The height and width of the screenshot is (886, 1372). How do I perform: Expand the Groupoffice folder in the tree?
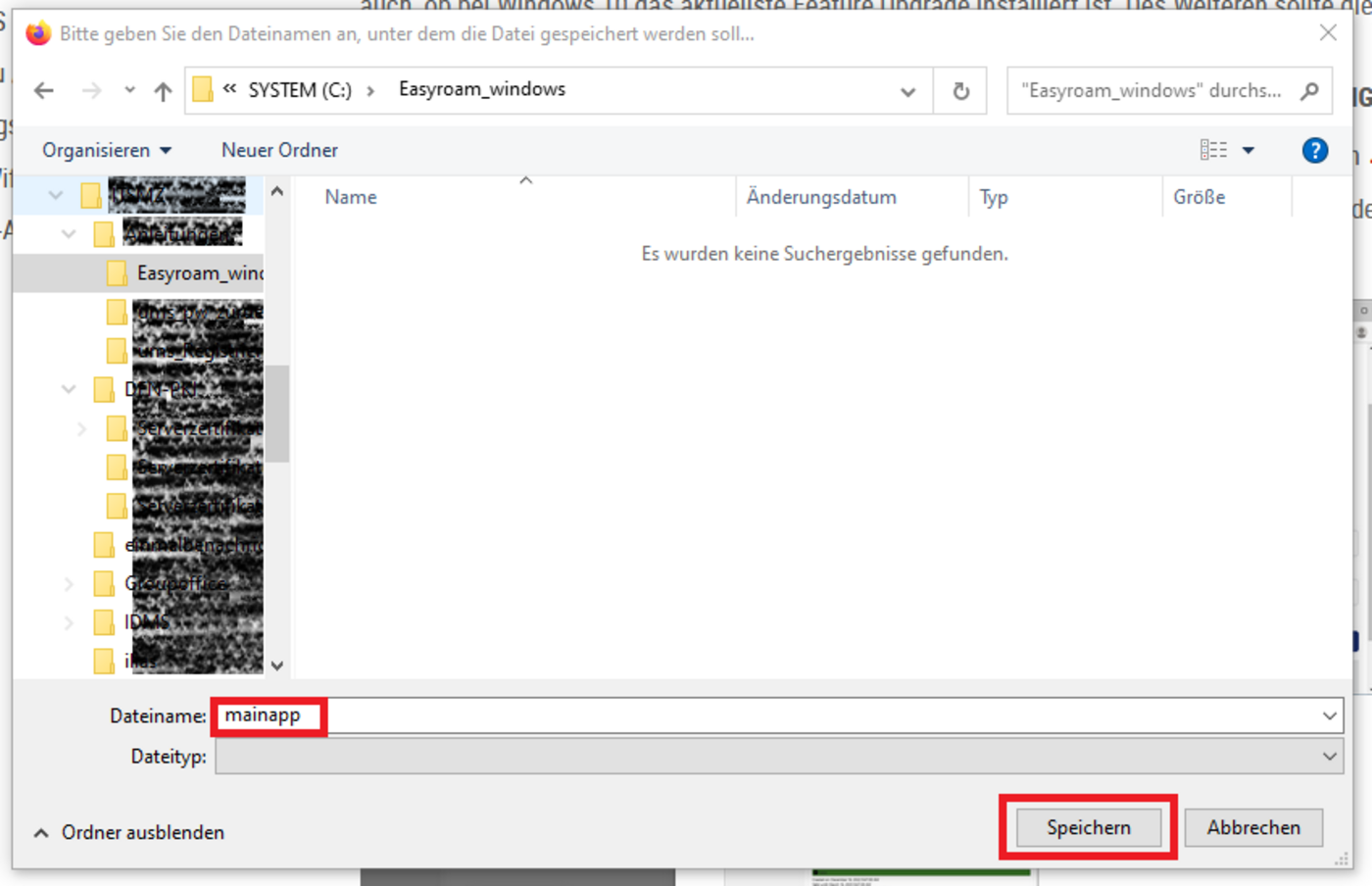(x=69, y=584)
